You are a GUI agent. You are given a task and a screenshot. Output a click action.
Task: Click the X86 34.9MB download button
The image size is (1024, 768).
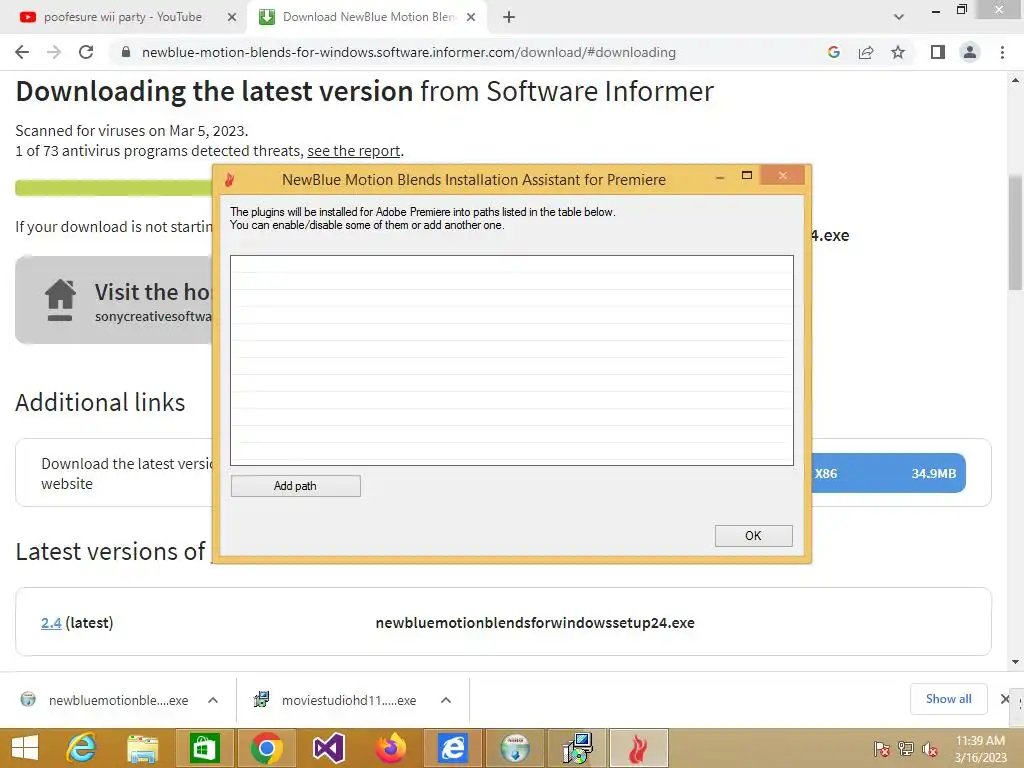tap(888, 473)
